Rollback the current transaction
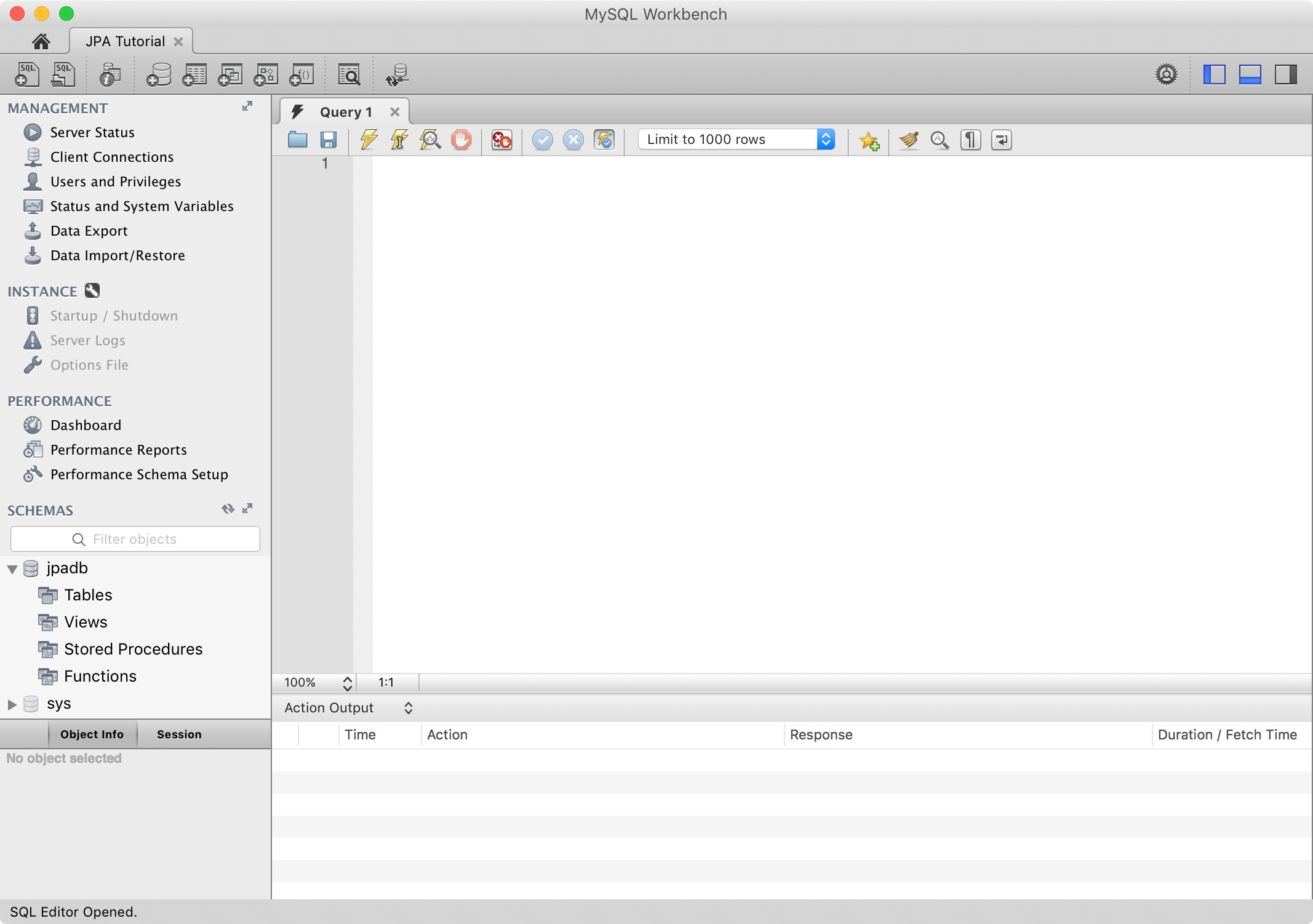The image size is (1313, 924). pos(573,140)
